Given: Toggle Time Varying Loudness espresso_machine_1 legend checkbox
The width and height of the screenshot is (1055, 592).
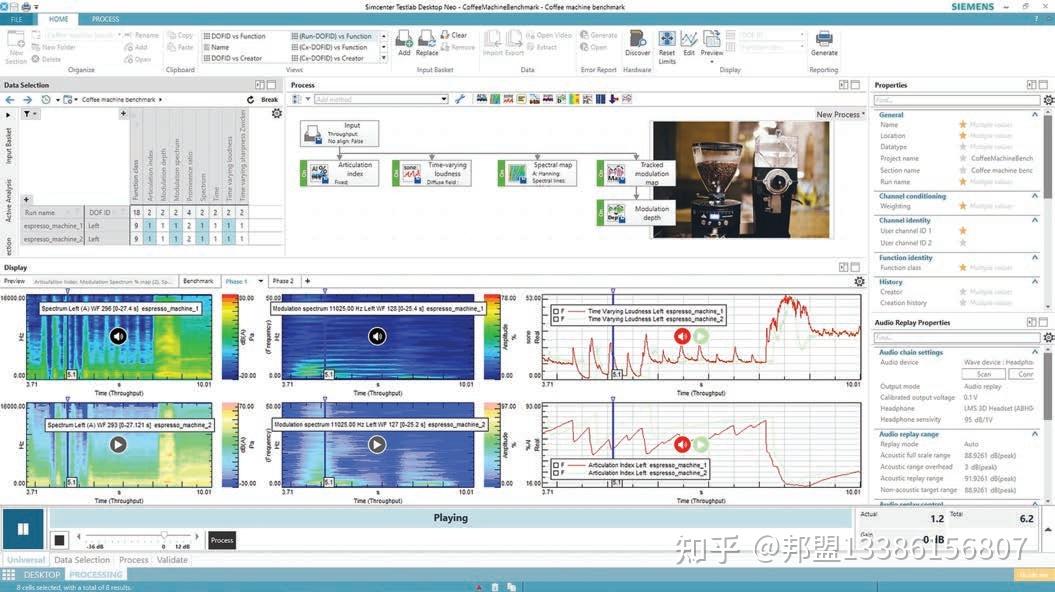Looking at the screenshot, I should point(556,311).
